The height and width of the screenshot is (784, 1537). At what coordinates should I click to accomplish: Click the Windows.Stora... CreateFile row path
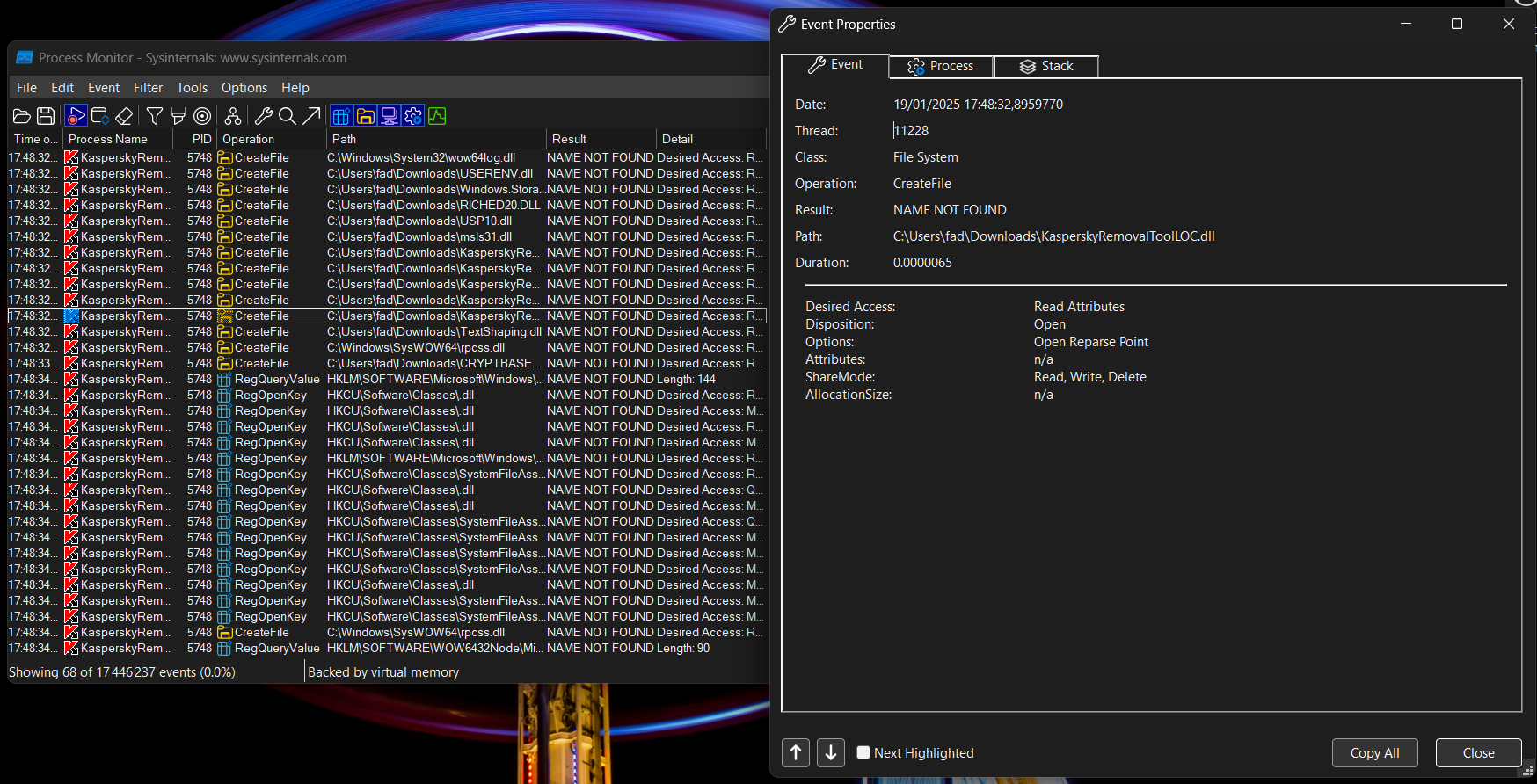click(x=436, y=190)
